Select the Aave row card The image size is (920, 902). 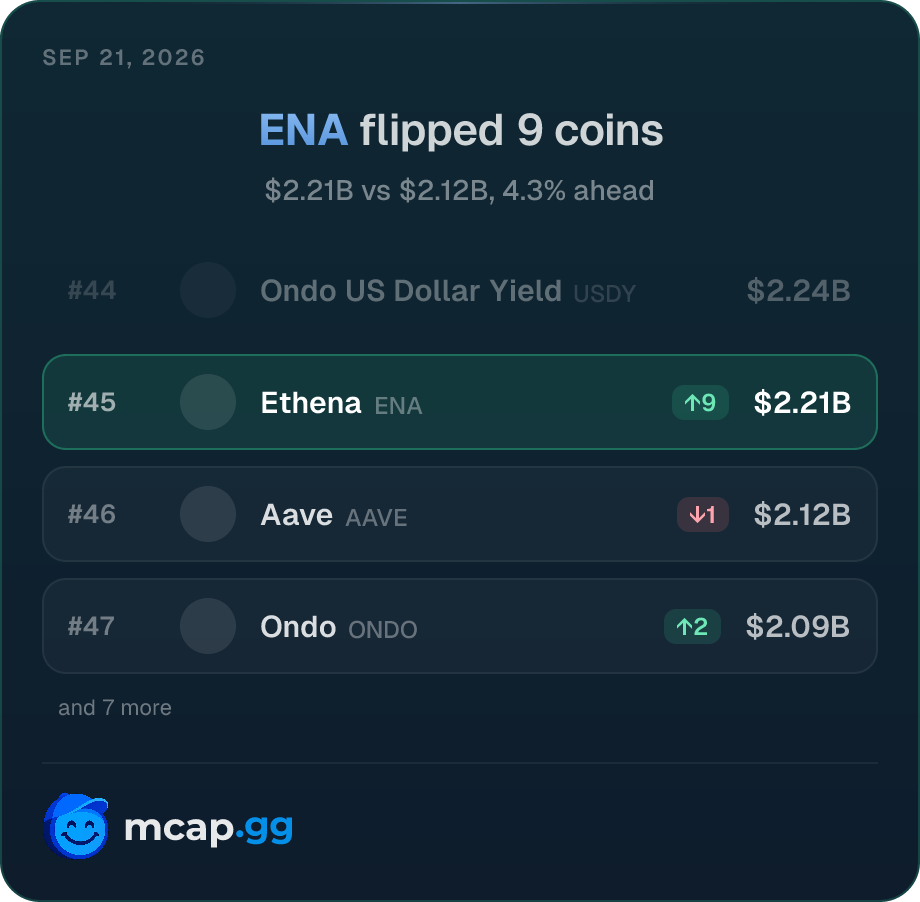coord(460,514)
